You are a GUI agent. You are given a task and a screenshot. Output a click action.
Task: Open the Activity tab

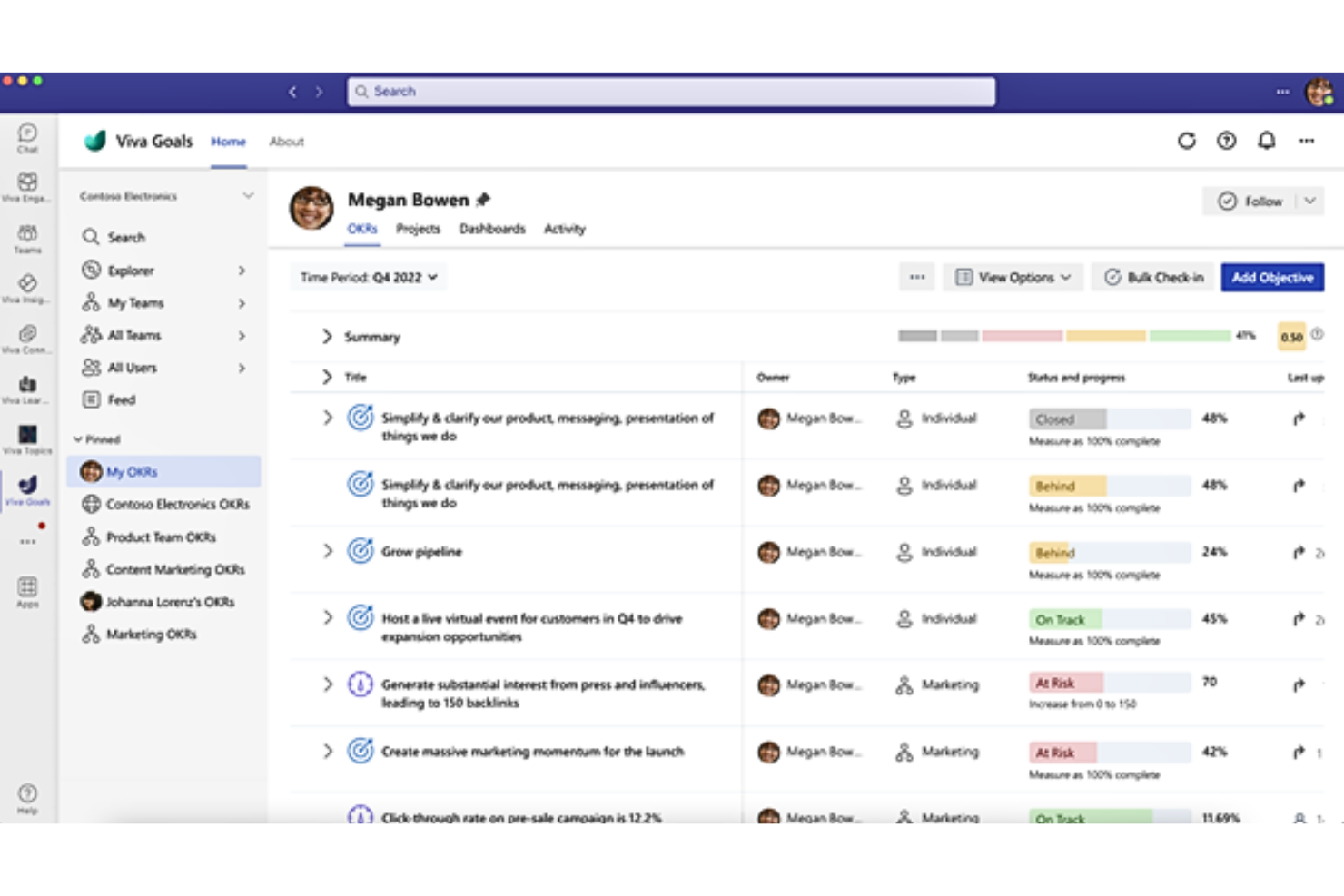[x=565, y=229]
